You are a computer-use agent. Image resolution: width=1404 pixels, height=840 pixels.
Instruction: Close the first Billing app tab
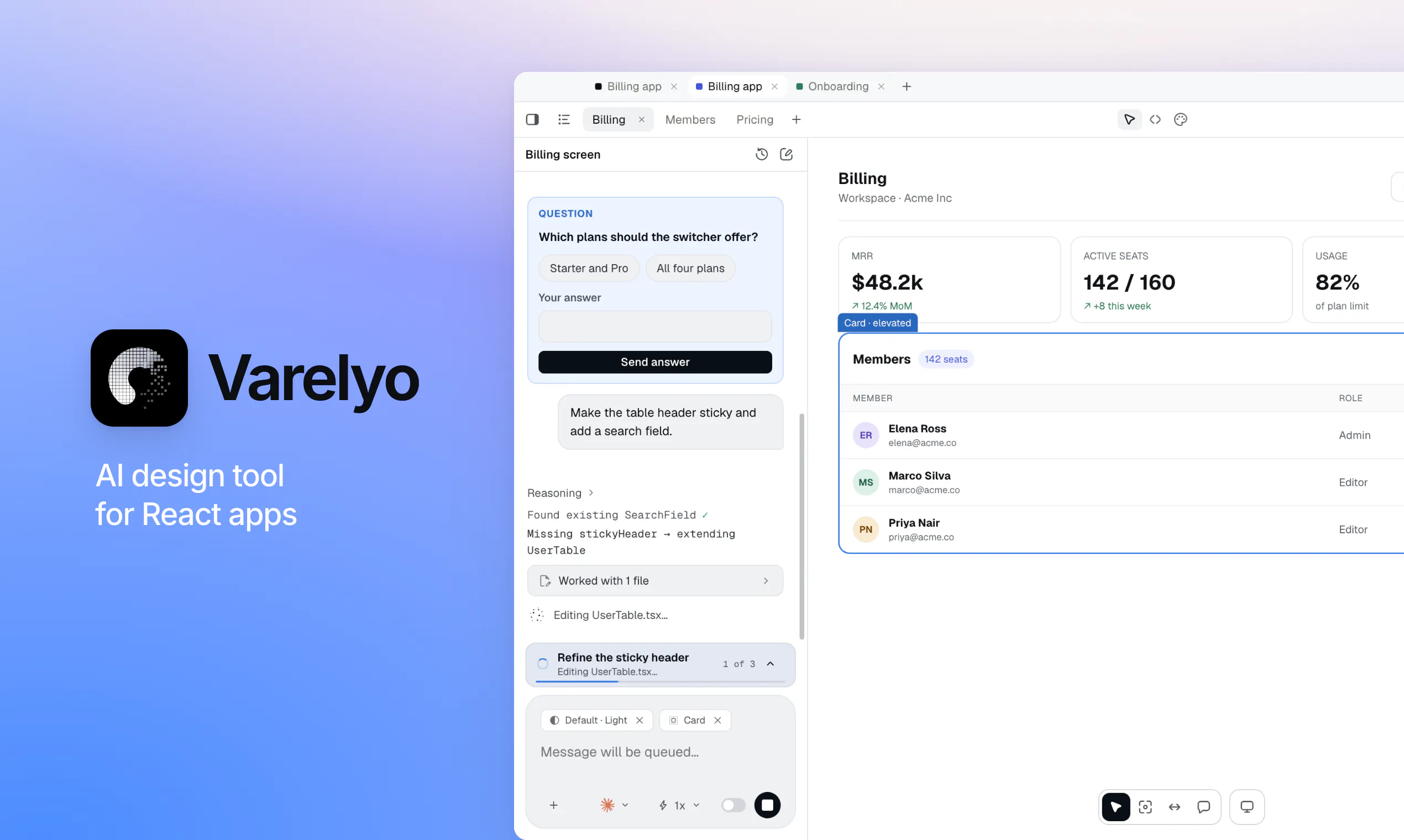click(x=674, y=87)
